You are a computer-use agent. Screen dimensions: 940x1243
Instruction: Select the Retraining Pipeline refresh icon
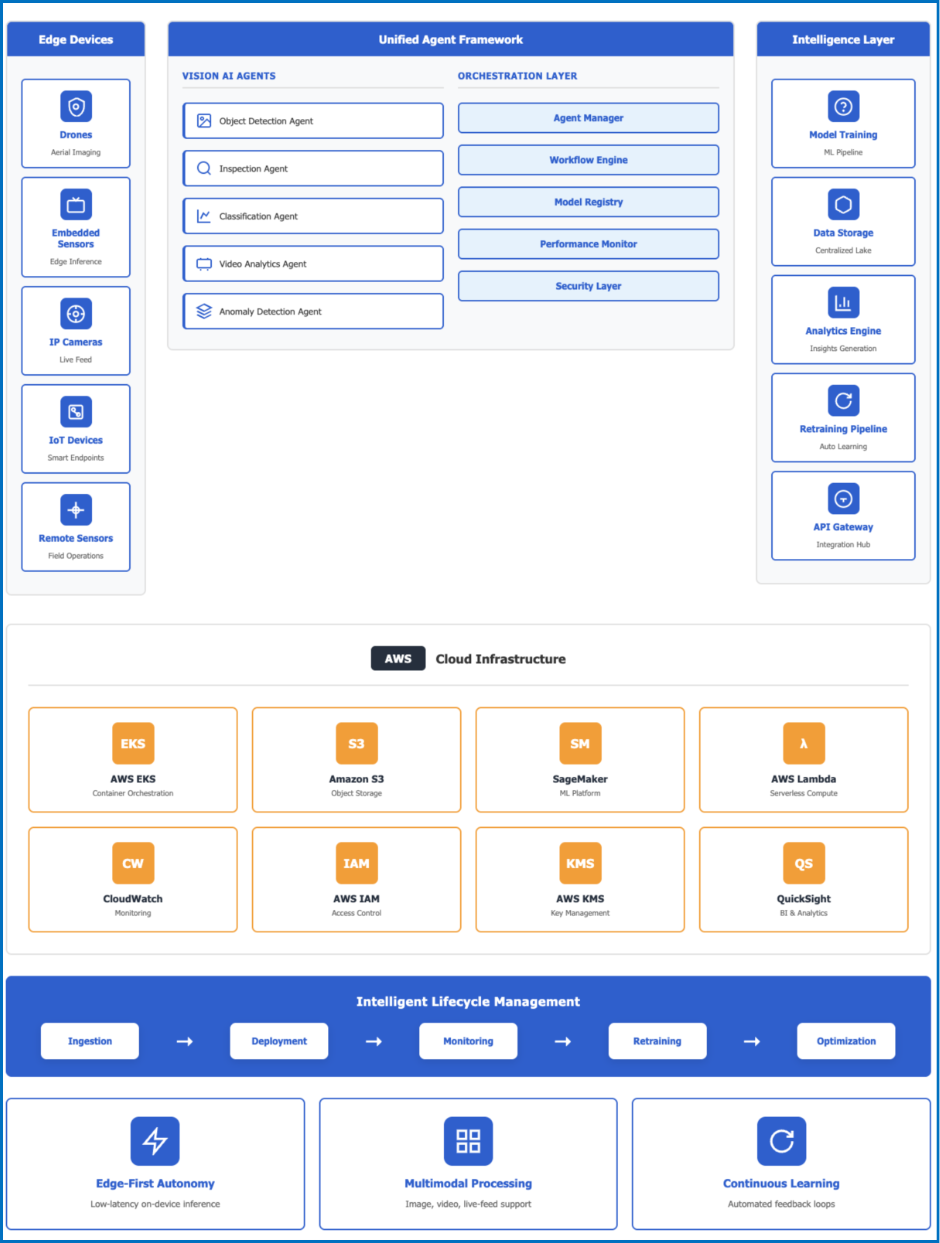843,400
